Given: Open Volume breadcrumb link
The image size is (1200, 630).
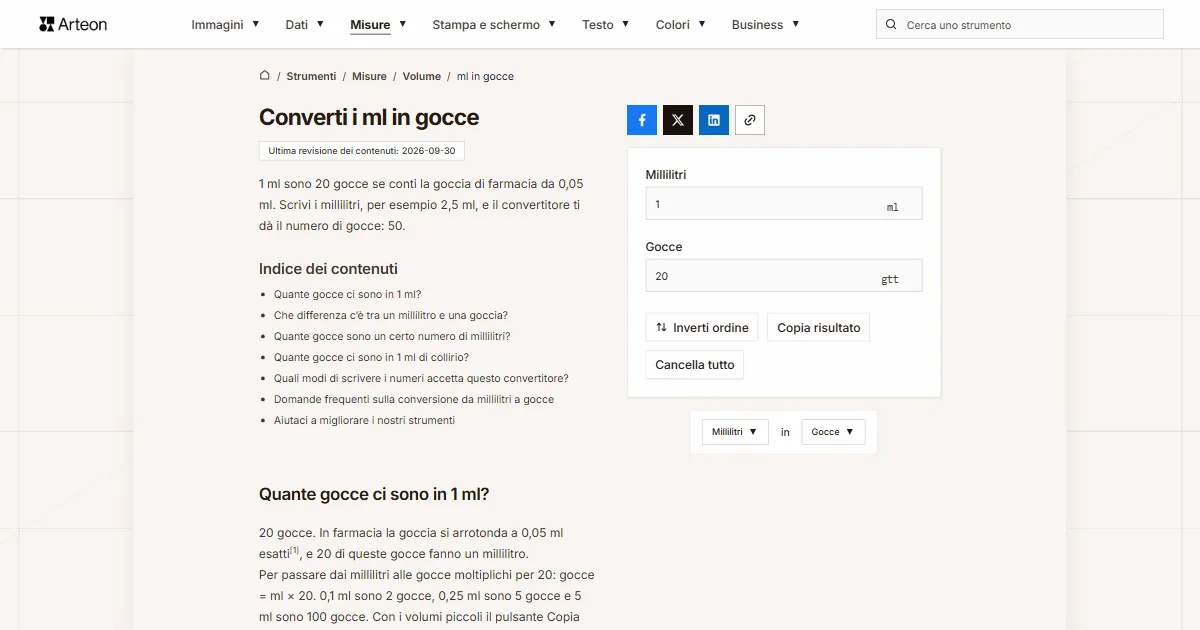Looking at the screenshot, I should [x=422, y=76].
